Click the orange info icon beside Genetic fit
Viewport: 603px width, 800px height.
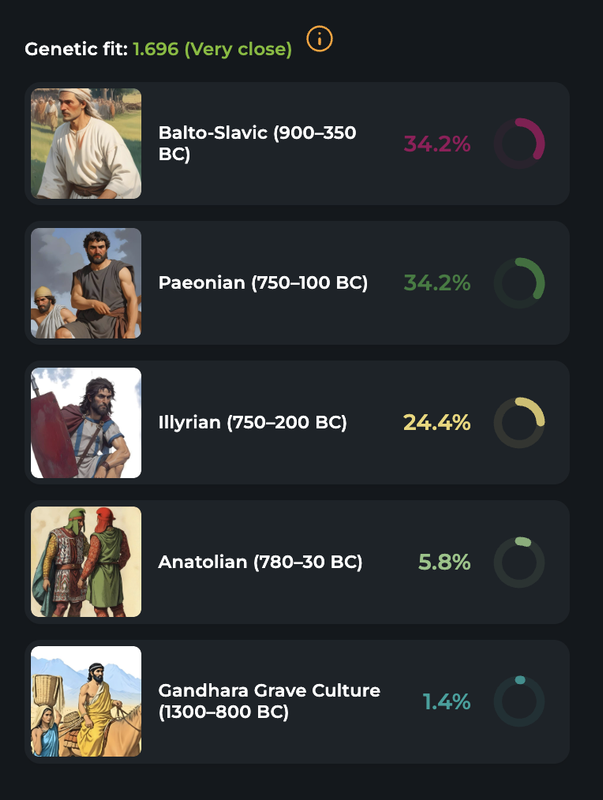tap(319, 39)
